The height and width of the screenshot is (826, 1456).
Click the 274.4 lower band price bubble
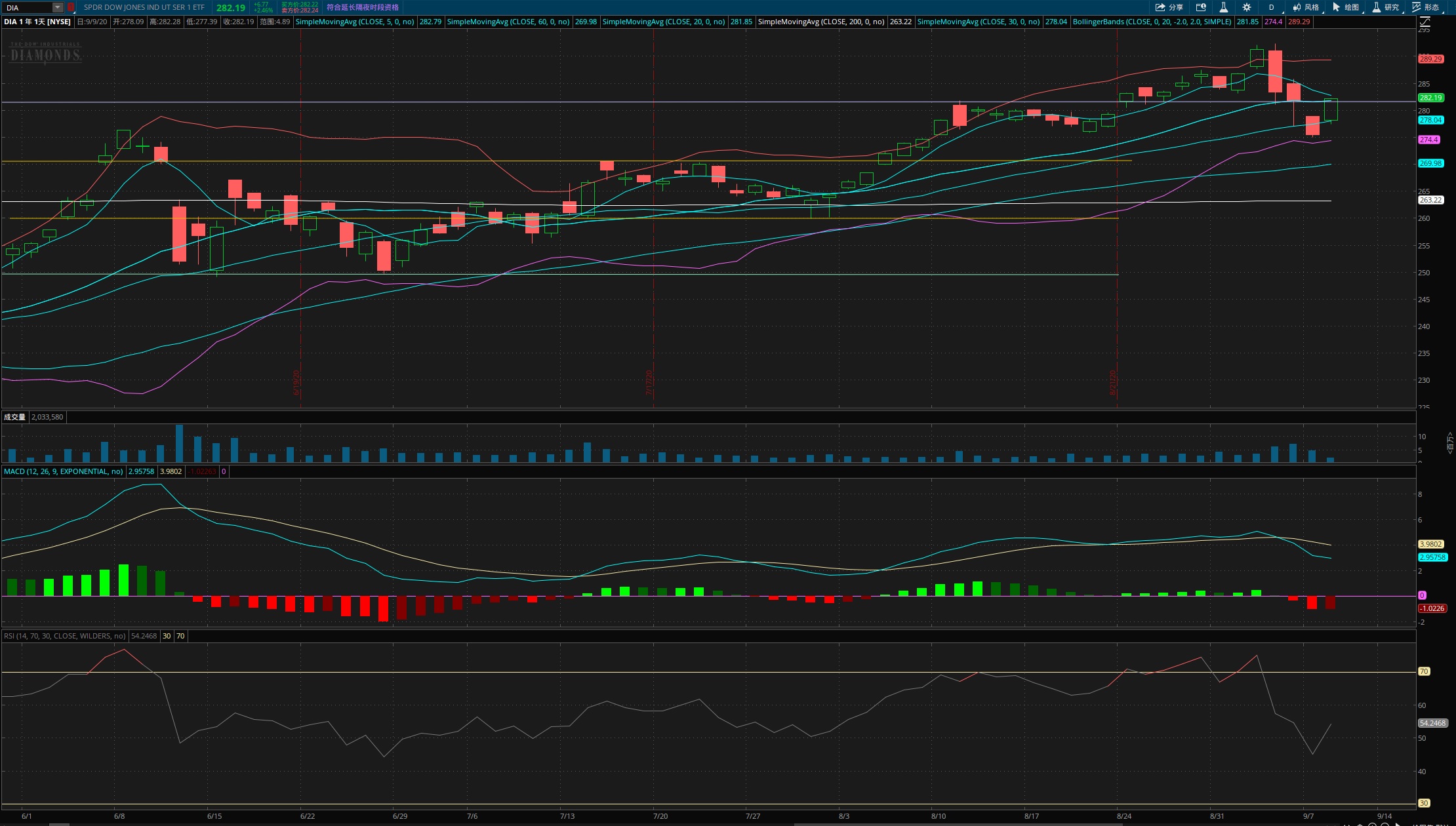(1428, 140)
